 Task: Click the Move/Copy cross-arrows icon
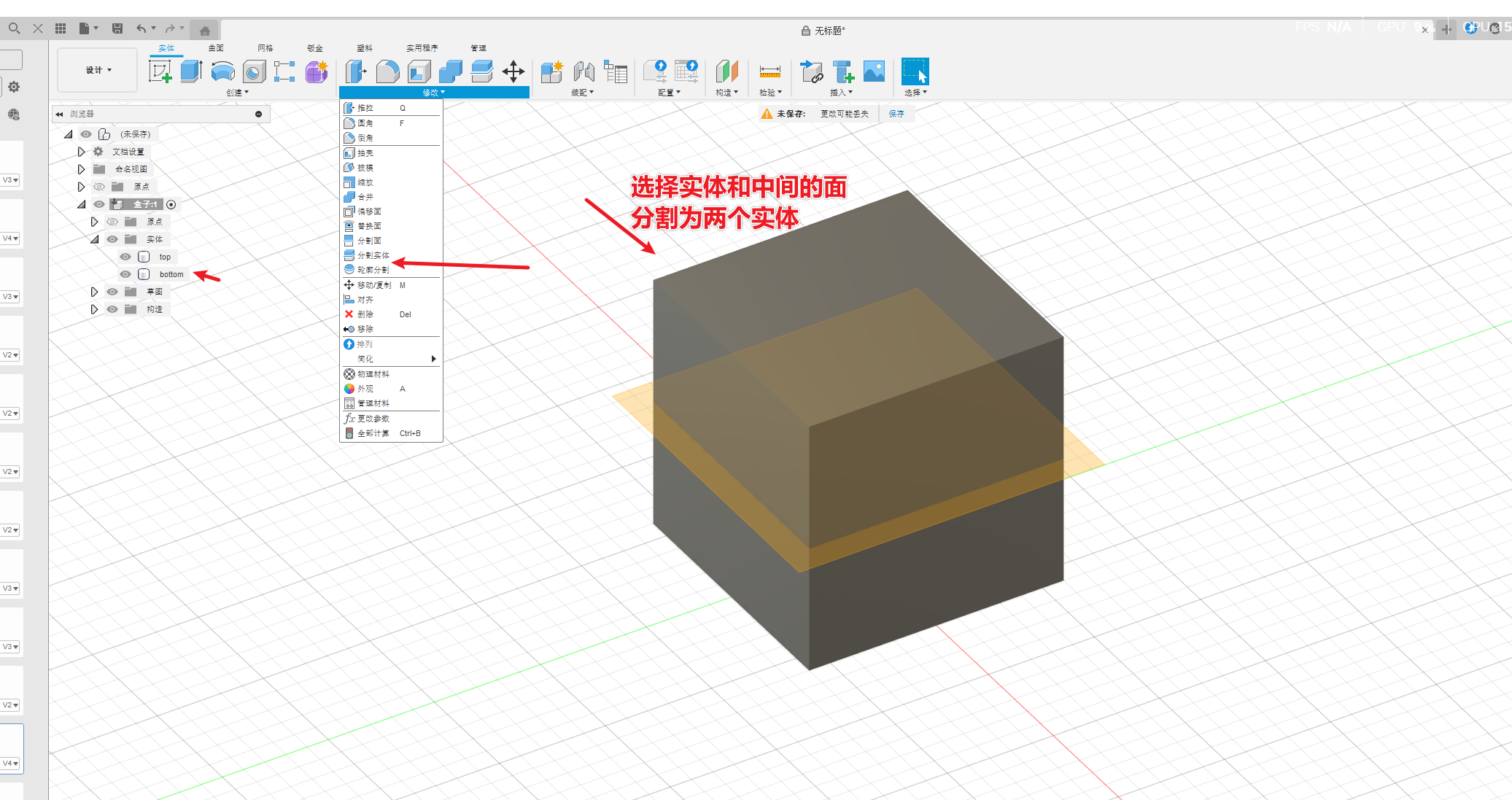tap(513, 71)
